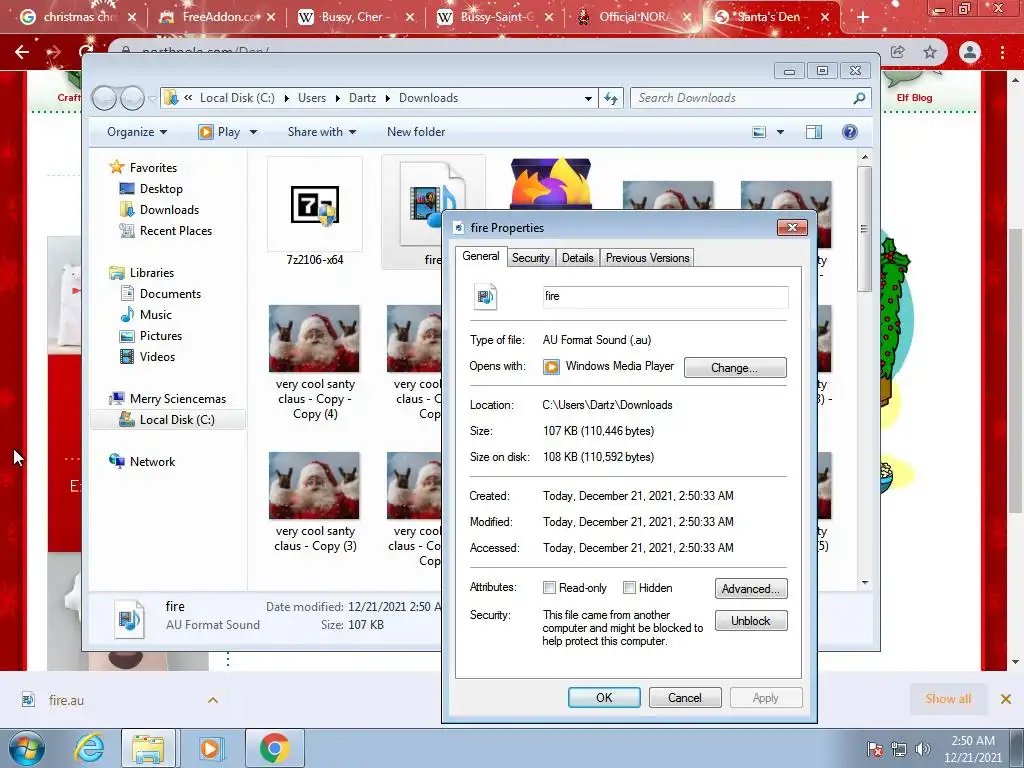Viewport: 1024px width, 768px height.
Task: Confirm properties with OK
Action: (x=604, y=697)
